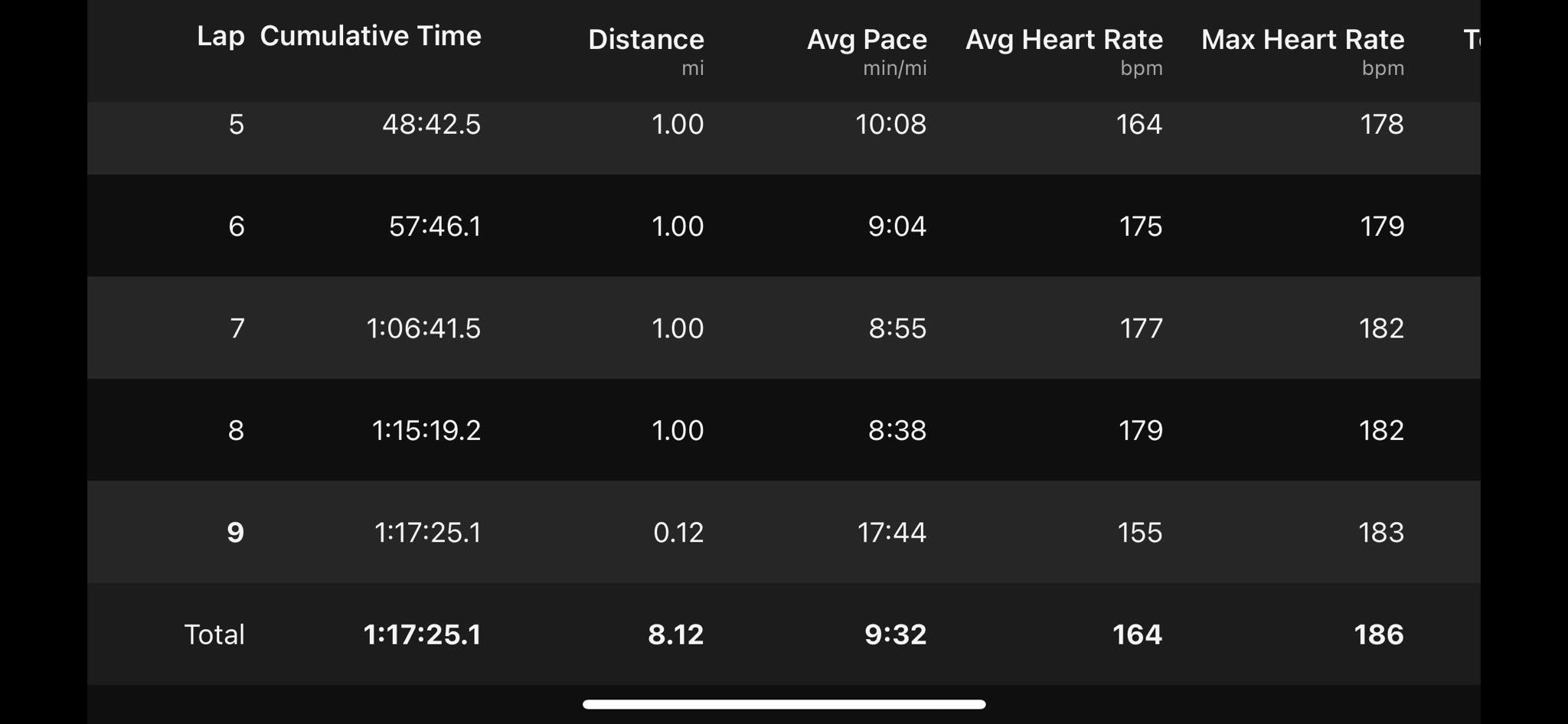The image size is (1568, 724).
Task: Tap the partially visible column header at right
Action: pyautogui.click(x=1472, y=39)
